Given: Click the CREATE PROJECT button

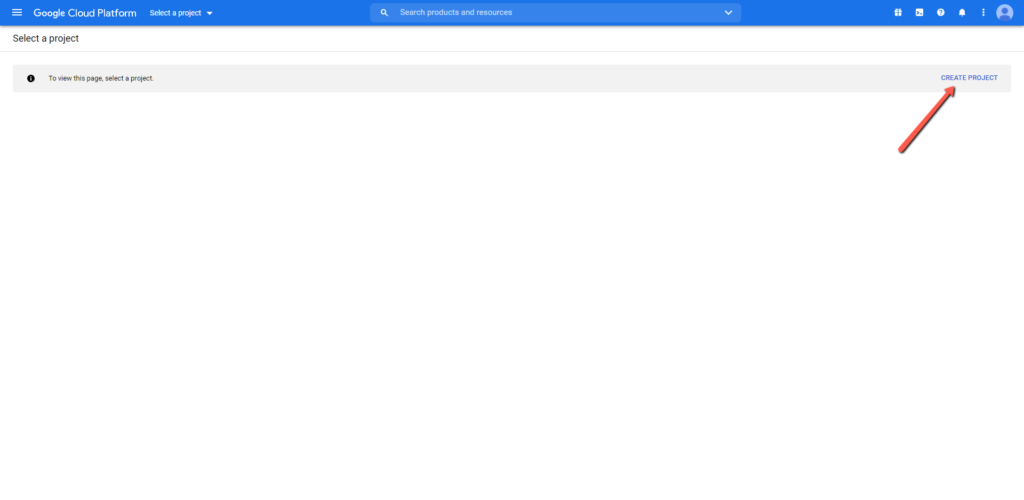Looking at the screenshot, I should click(969, 78).
